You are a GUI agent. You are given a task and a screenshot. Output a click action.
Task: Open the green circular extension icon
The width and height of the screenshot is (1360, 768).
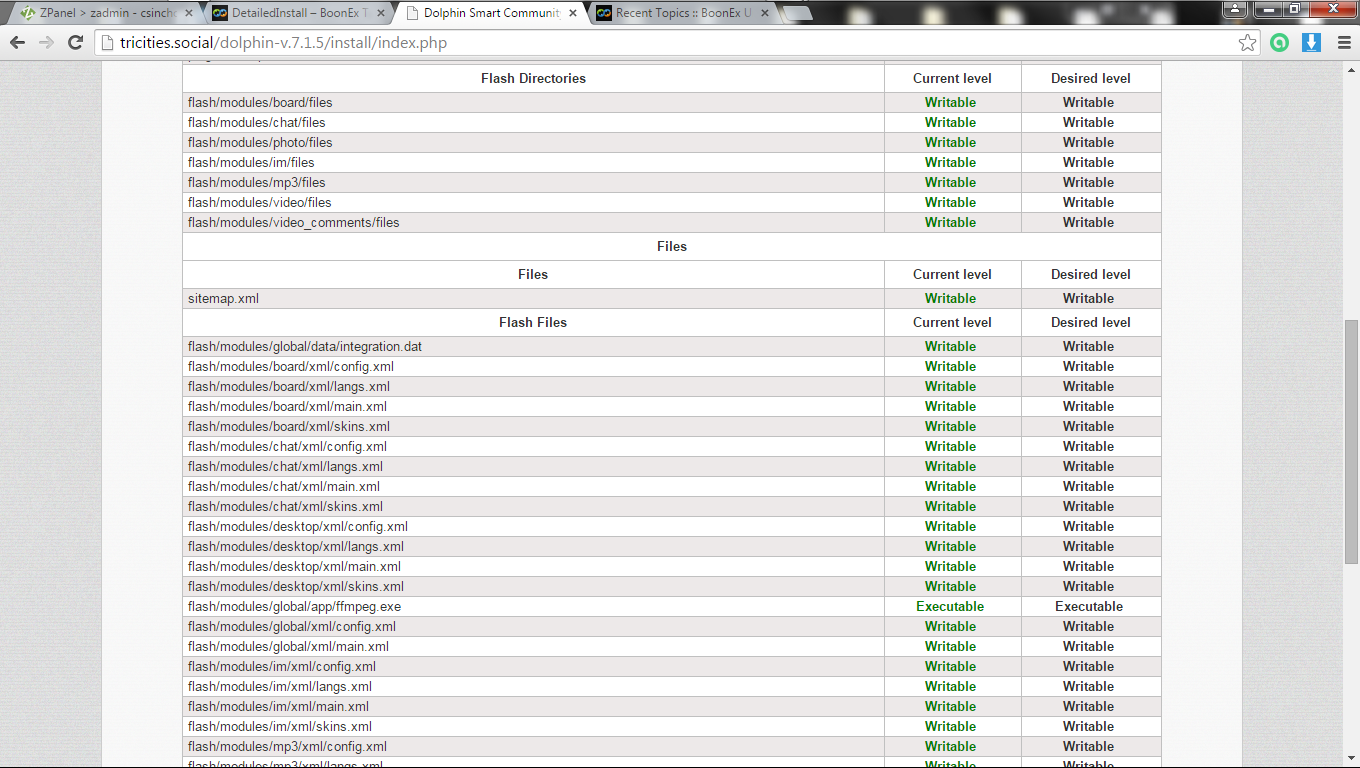coord(1279,42)
